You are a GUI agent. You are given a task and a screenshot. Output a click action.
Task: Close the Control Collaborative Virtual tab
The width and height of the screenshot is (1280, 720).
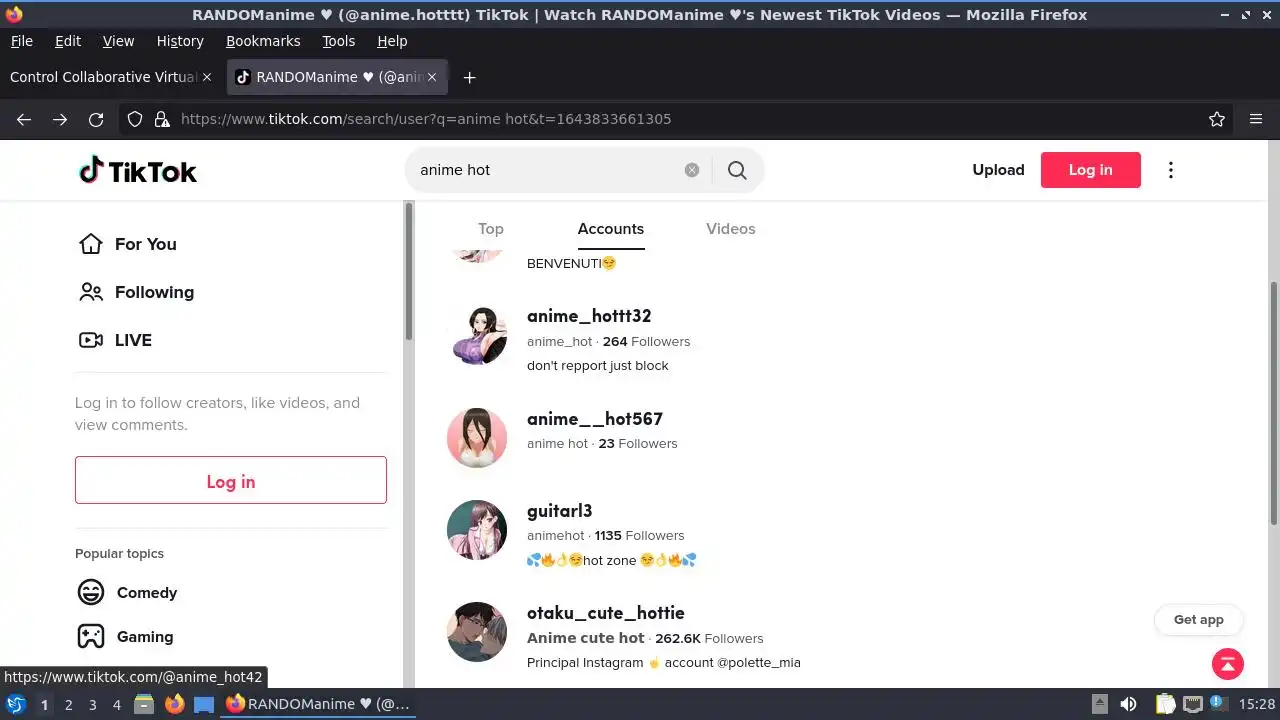click(x=207, y=77)
